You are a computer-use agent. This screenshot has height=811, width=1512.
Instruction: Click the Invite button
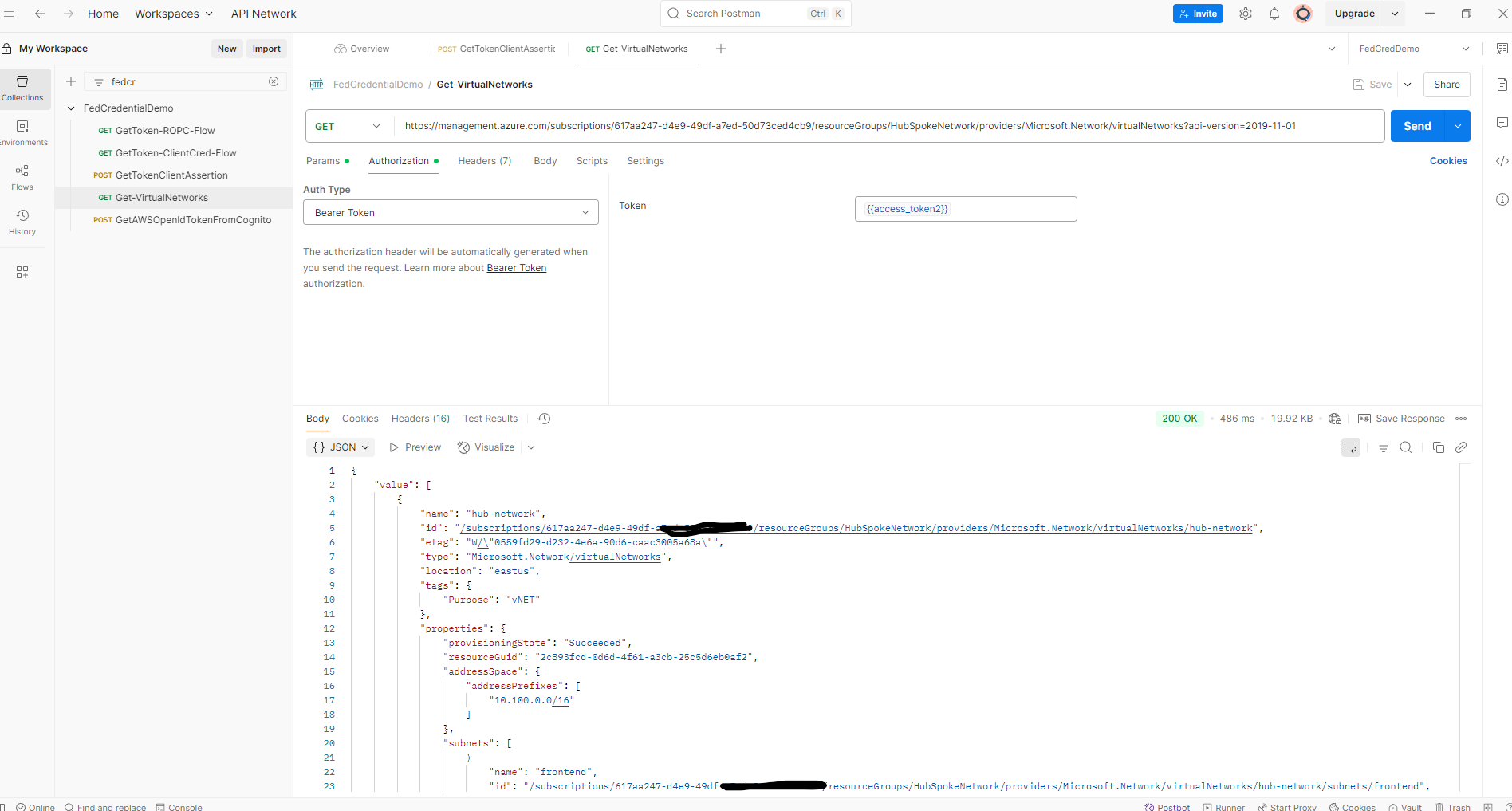tap(1198, 14)
